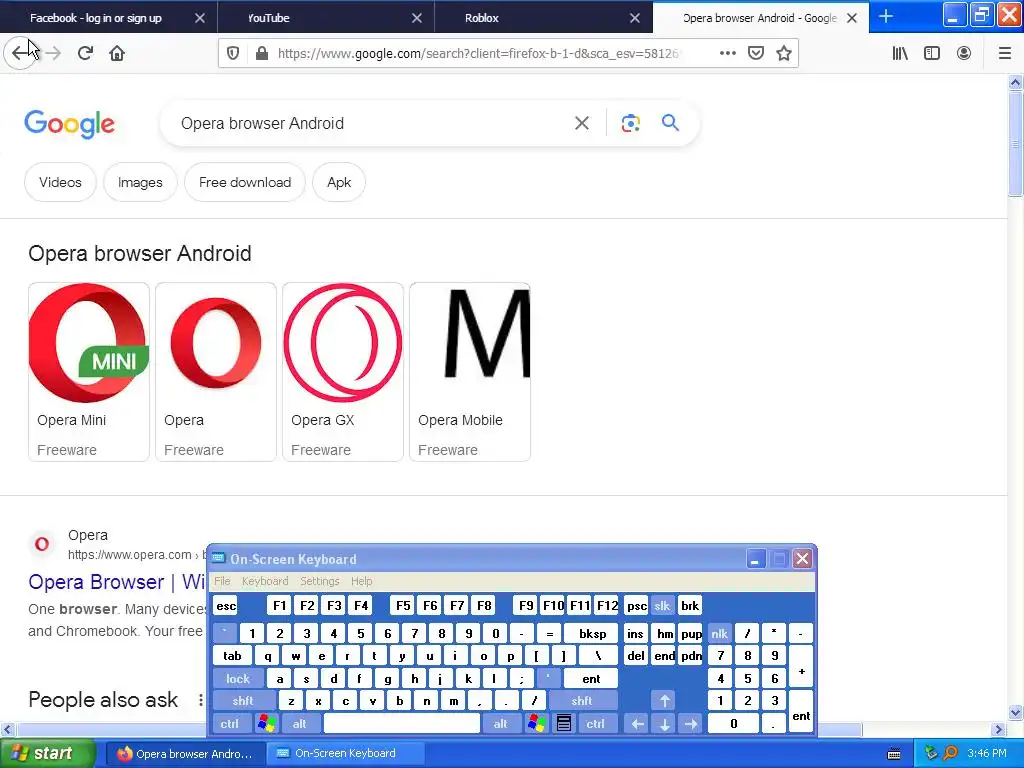Viewport: 1024px width, 768px height.
Task: Click the right arrow key on On-Screen Keyboard
Action: pos(691,723)
